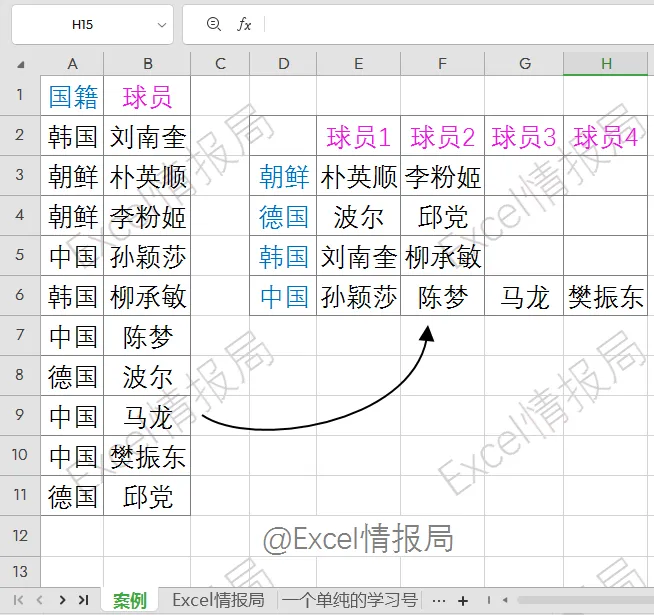Click the sheet tab bar split handle
The height and width of the screenshot is (615, 654).
coord(488,600)
